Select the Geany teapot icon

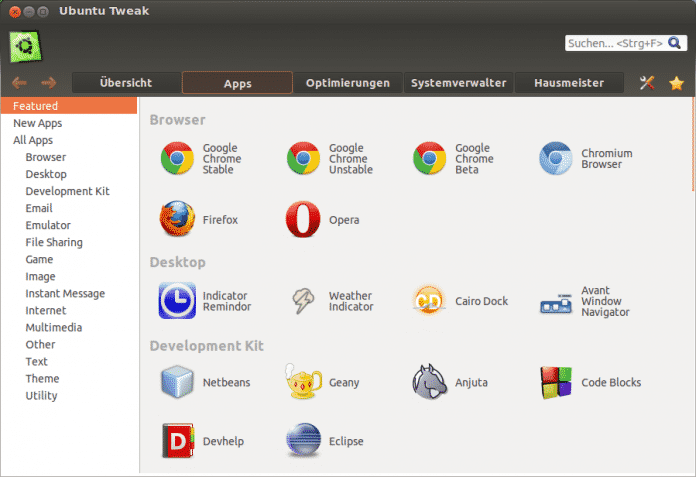click(x=303, y=381)
